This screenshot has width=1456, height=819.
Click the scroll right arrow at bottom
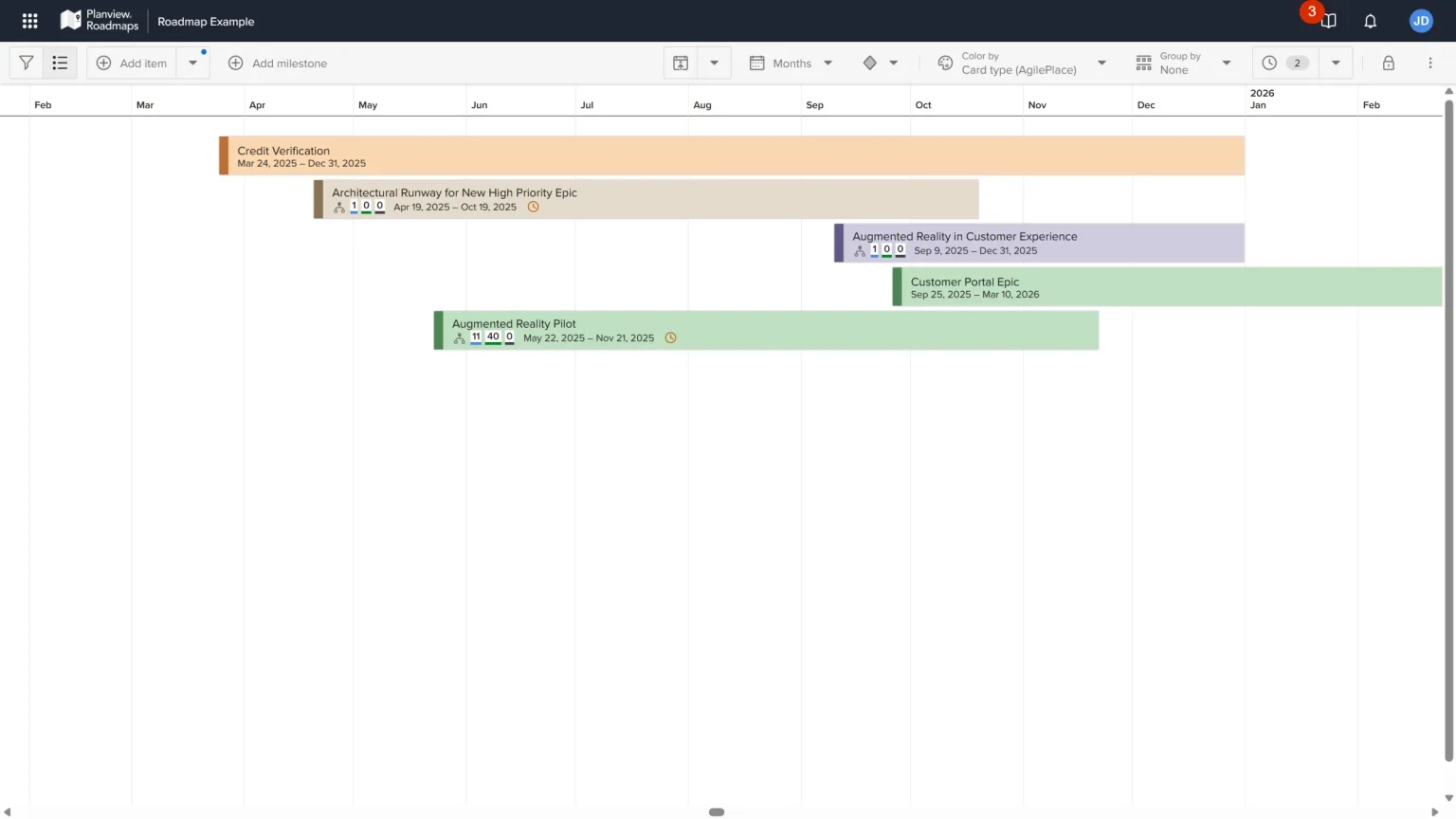1434,812
